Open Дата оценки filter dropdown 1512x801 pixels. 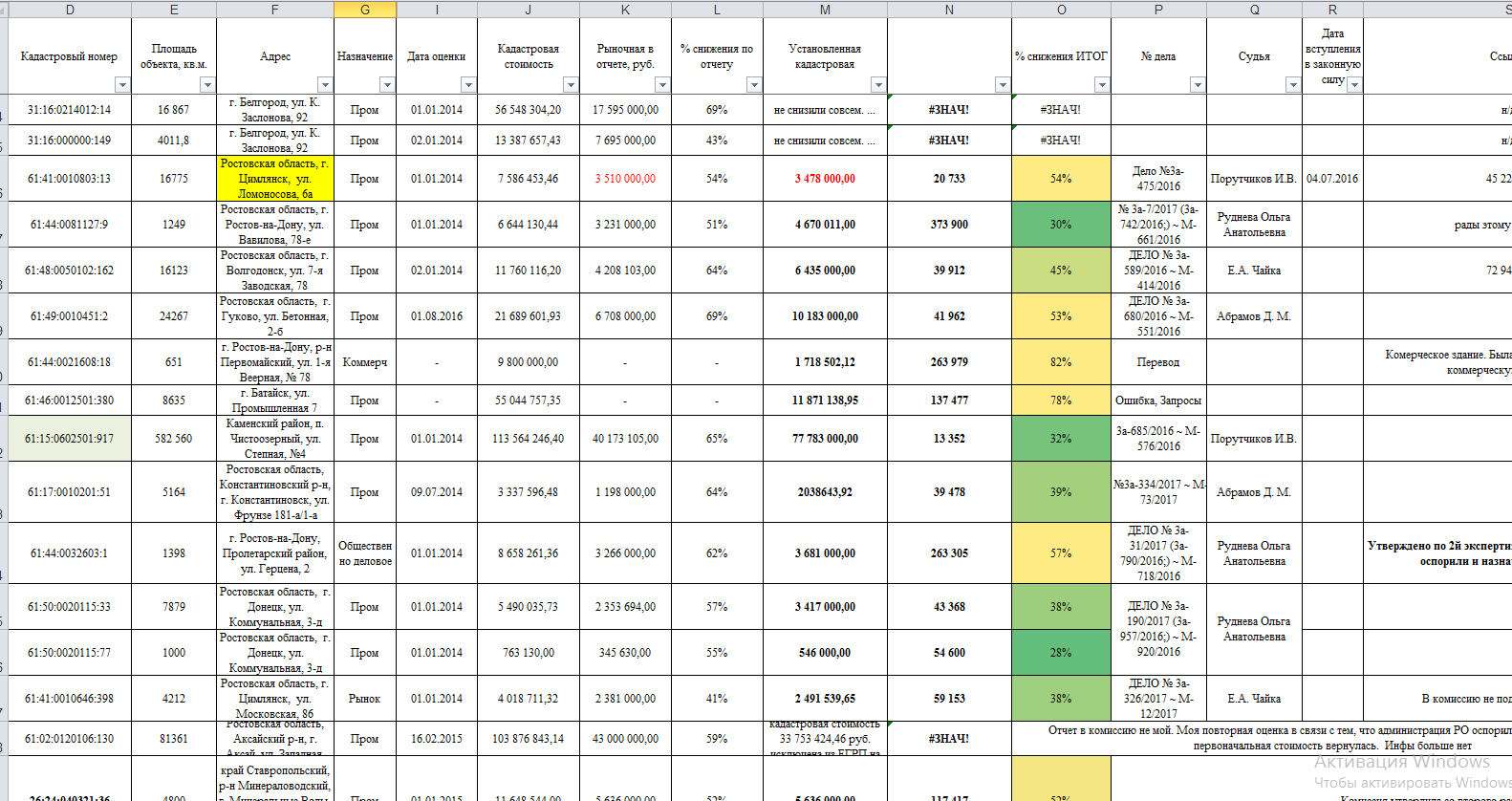pos(468,85)
